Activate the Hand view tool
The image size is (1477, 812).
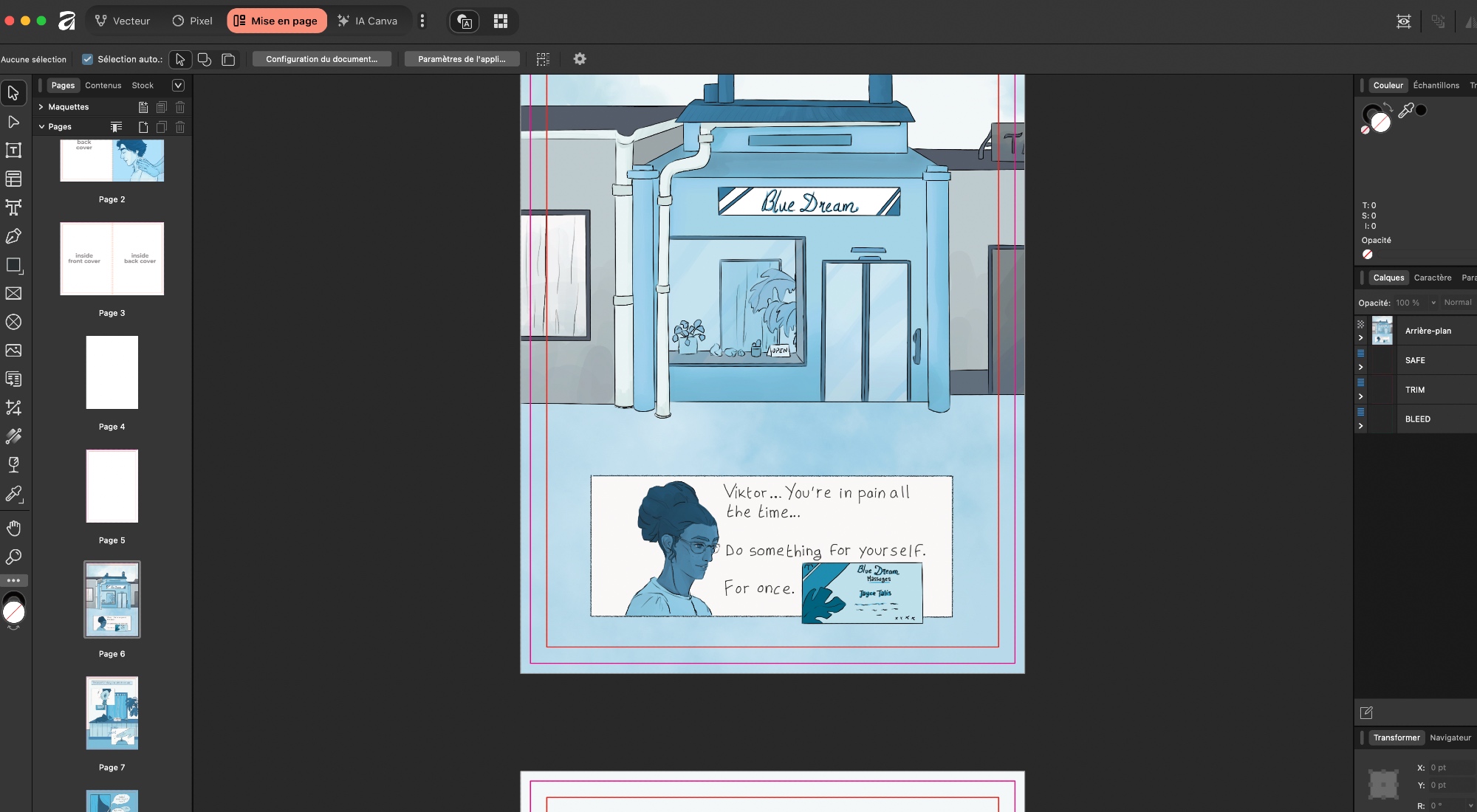coord(13,528)
